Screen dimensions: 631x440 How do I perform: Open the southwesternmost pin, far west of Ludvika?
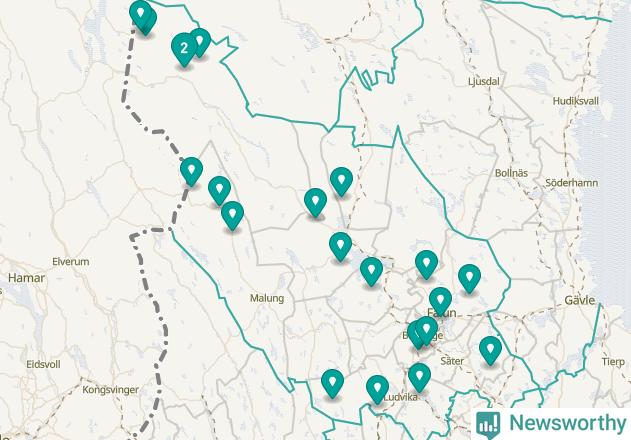332,384
